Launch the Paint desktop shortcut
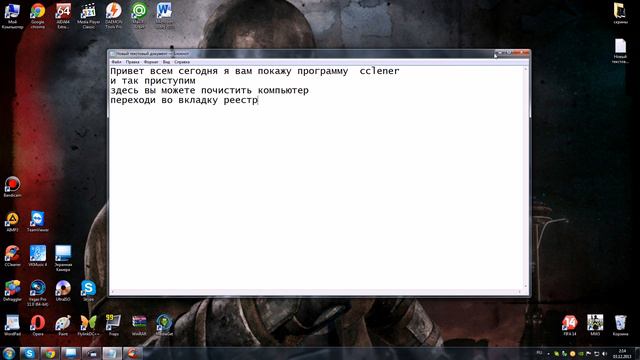The height and width of the screenshot is (360, 640). 63,325
